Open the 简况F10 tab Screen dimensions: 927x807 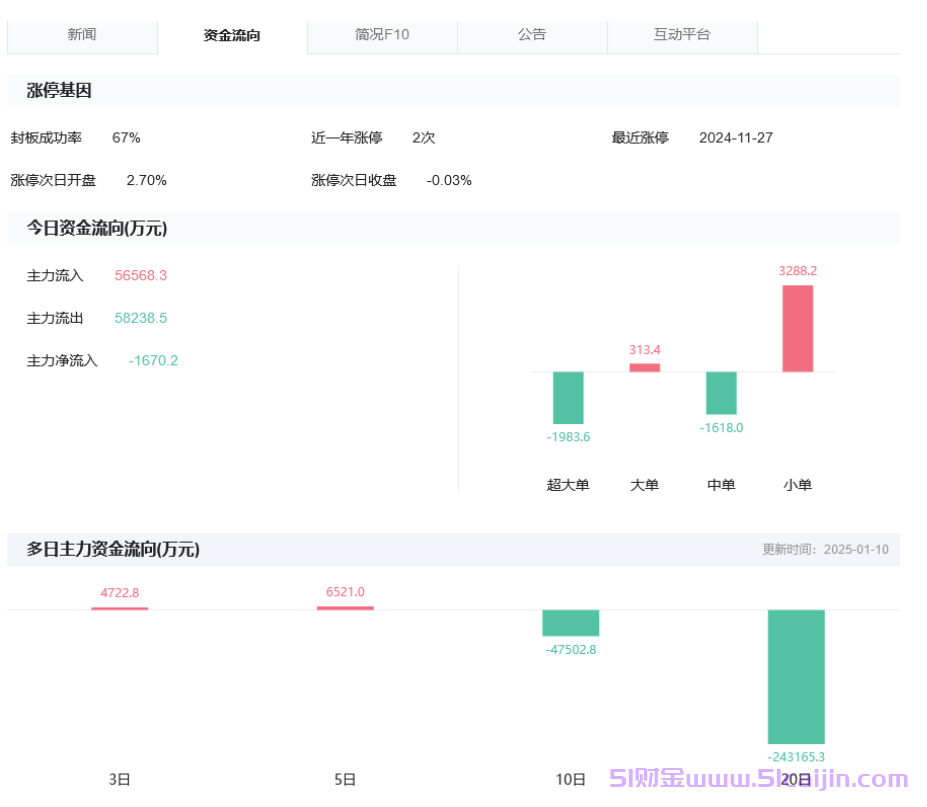(x=382, y=35)
